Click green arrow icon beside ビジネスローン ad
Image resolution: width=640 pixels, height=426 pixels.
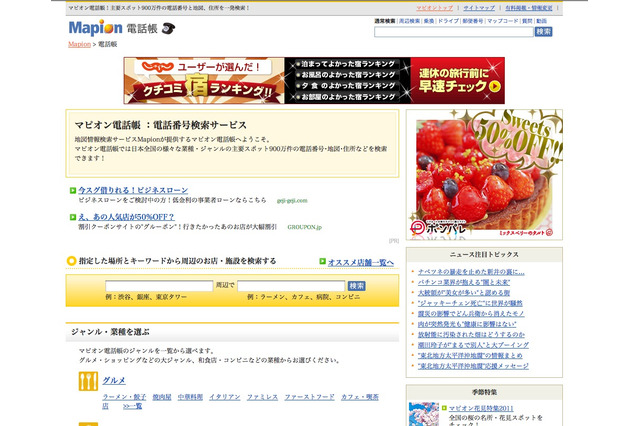[73, 190]
